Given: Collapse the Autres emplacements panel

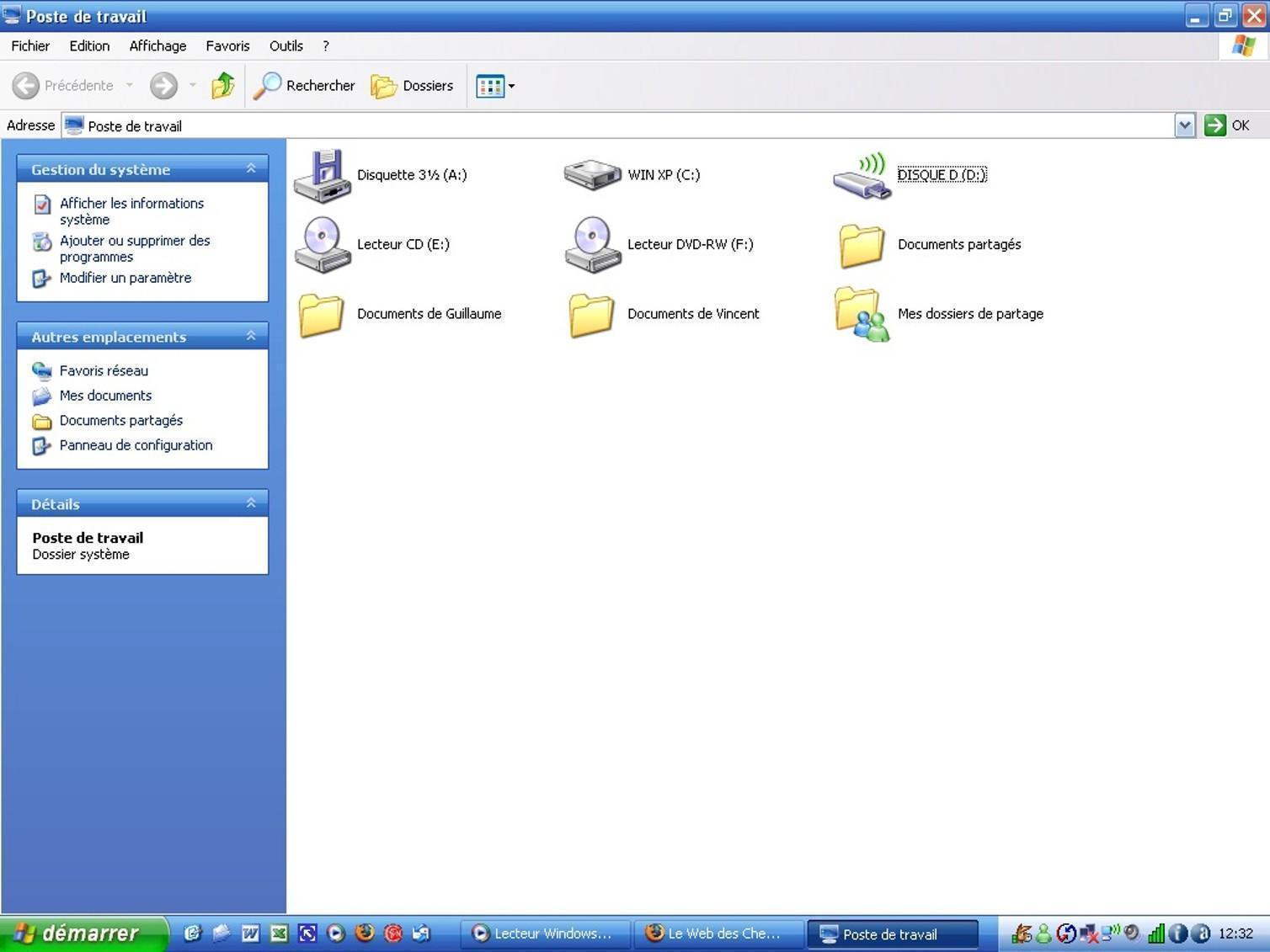Looking at the screenshot, I should coord(251,337).
